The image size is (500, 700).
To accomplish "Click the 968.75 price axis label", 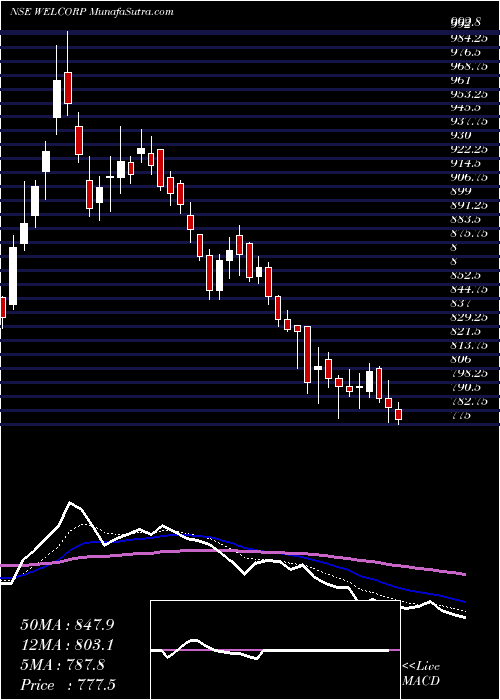I will (469, 66).
